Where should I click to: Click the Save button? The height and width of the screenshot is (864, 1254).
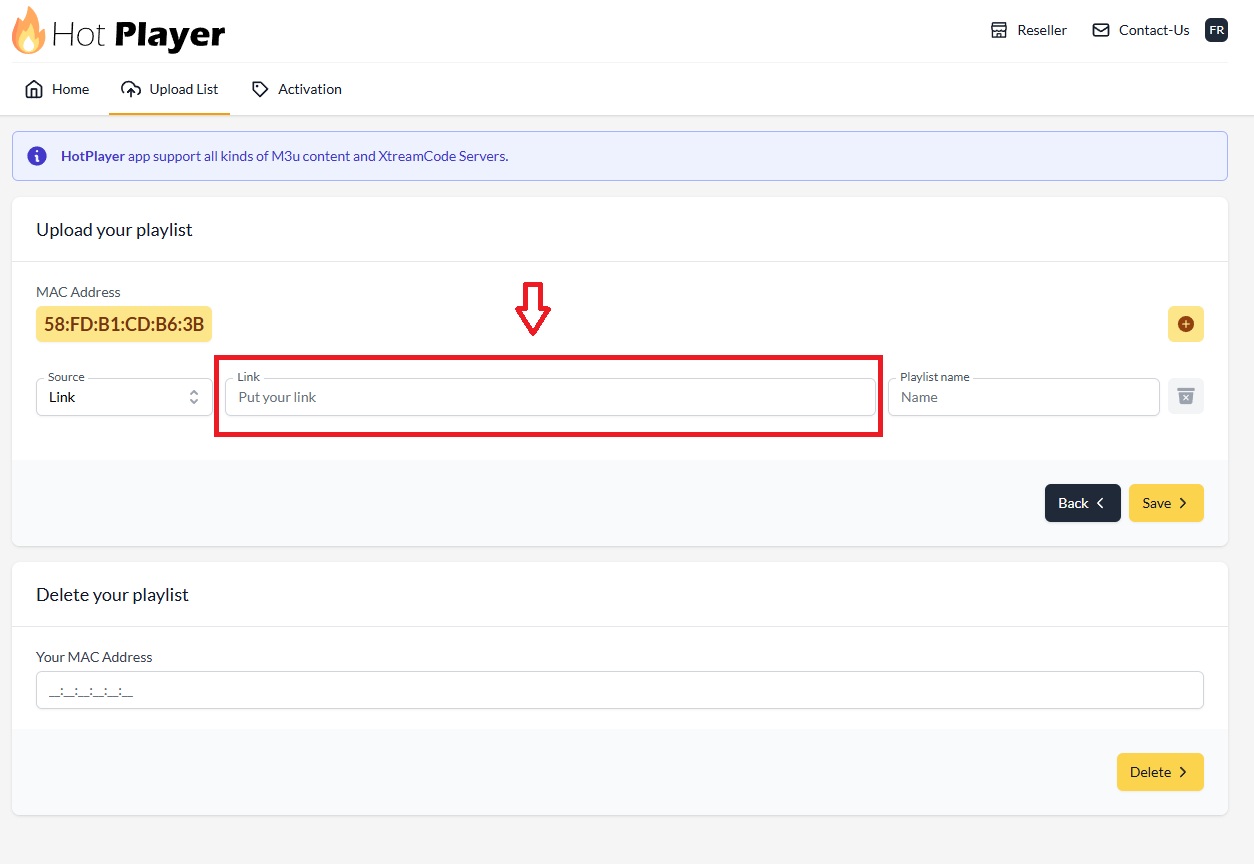[1166, 503]
